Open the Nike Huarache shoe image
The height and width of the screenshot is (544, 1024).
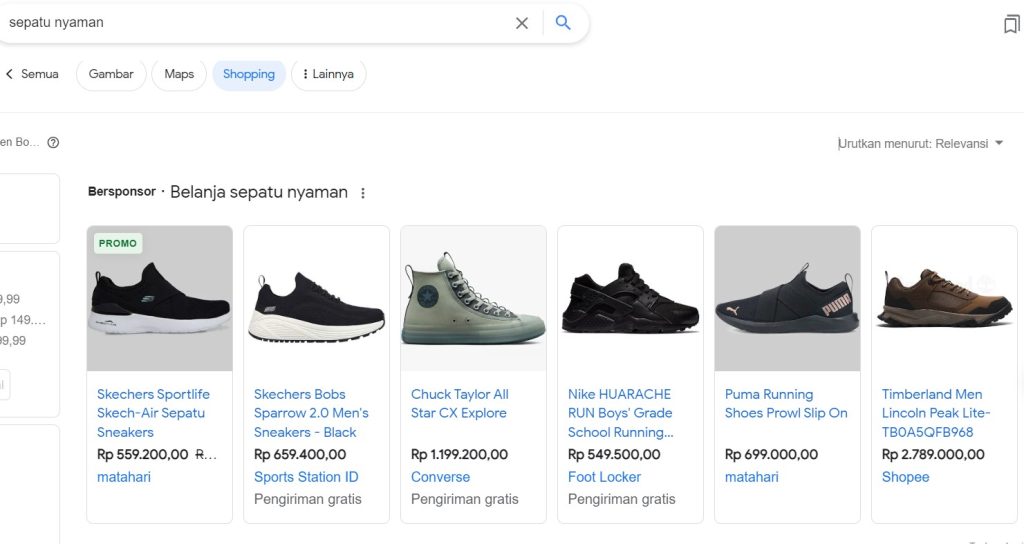click(x=630, y=298)
